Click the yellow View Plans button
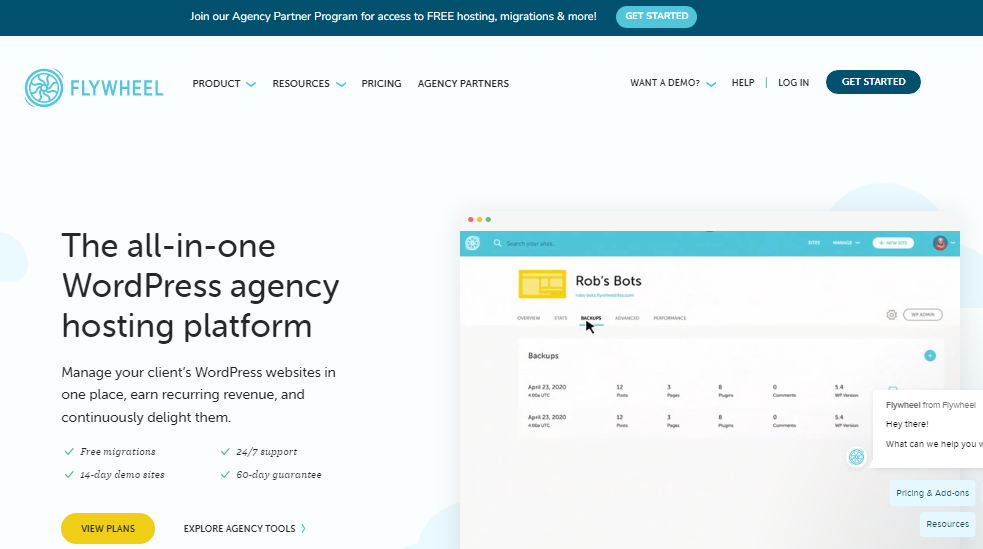 click(108, 528)
